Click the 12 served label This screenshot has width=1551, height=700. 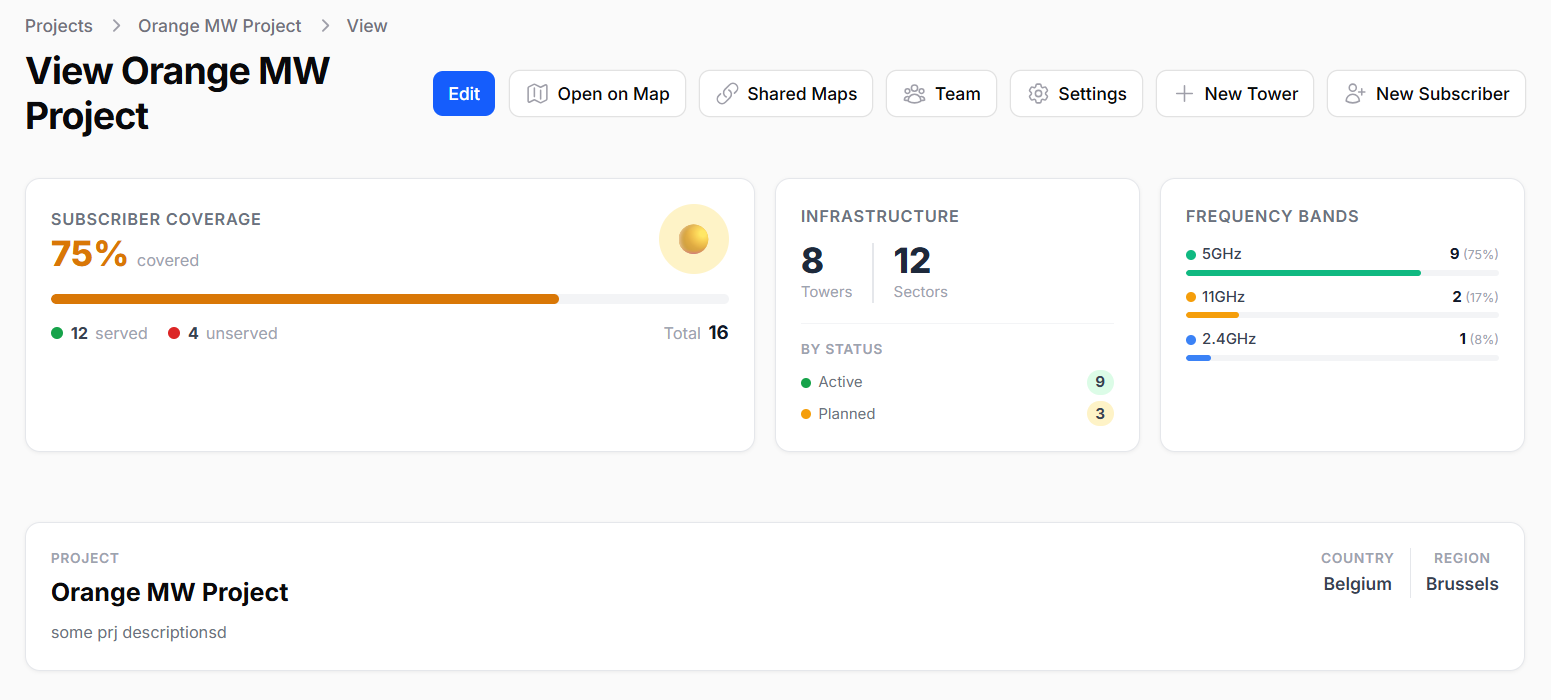pyautogui.click(x=109, y=333)
